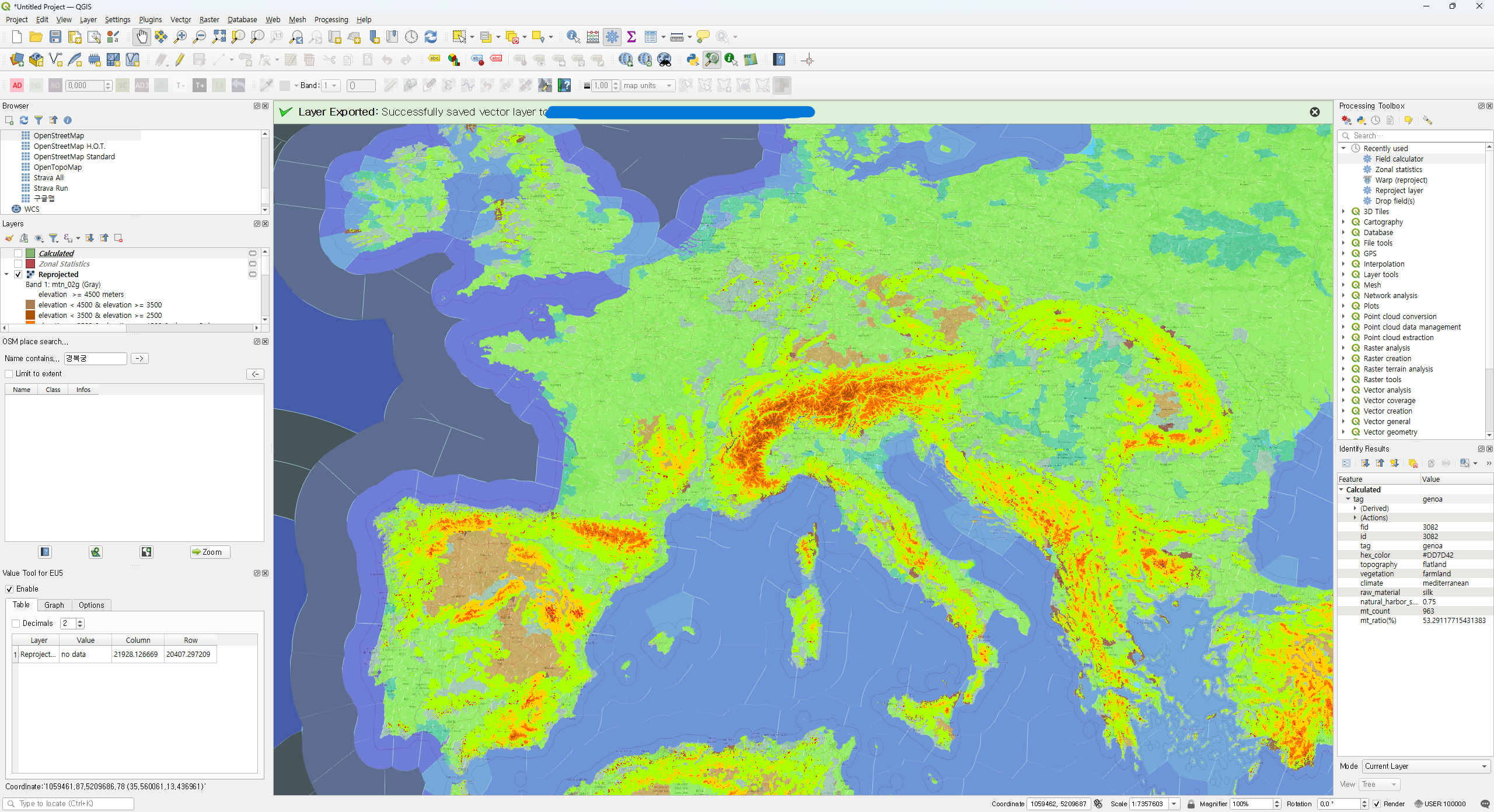Expand Vector geometry toolbox group
This screenshot has width=1494, height=812.
click(x=1343, y=432)
